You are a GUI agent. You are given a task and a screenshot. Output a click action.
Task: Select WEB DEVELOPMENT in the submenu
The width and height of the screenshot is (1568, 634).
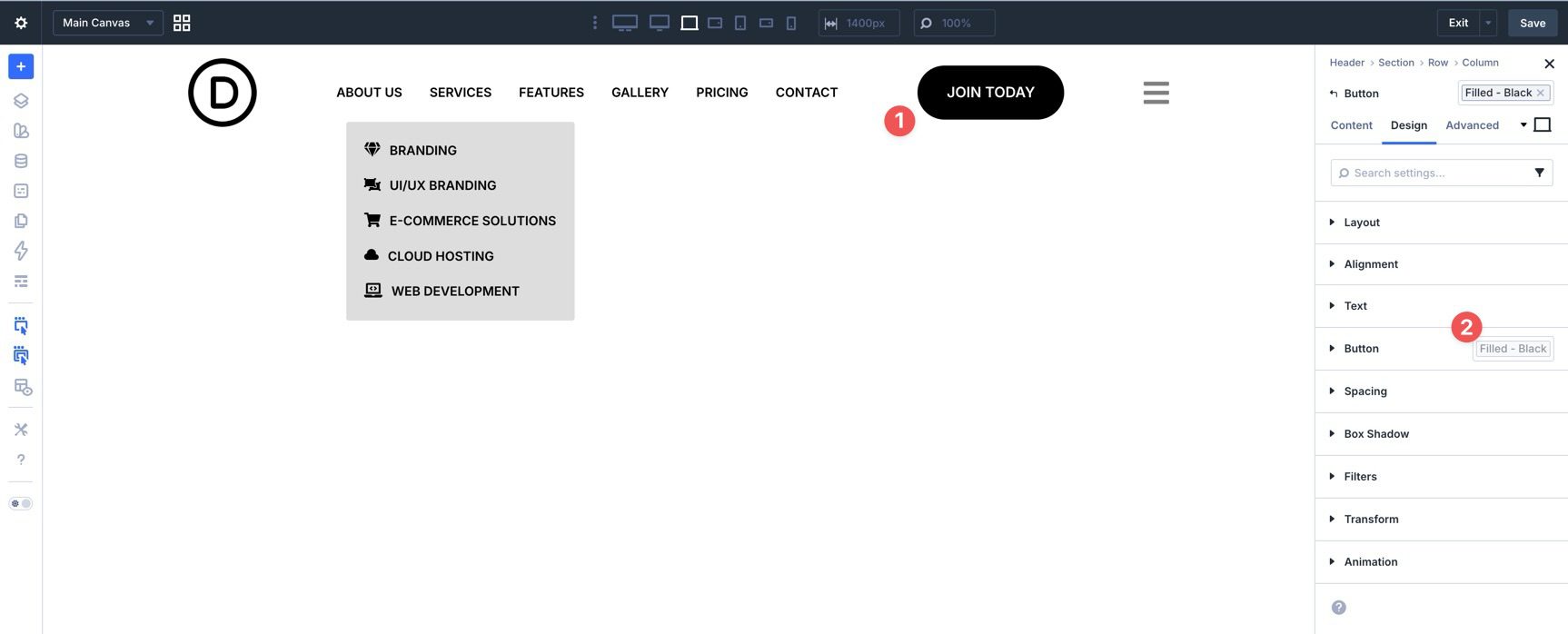coord(455,292)
